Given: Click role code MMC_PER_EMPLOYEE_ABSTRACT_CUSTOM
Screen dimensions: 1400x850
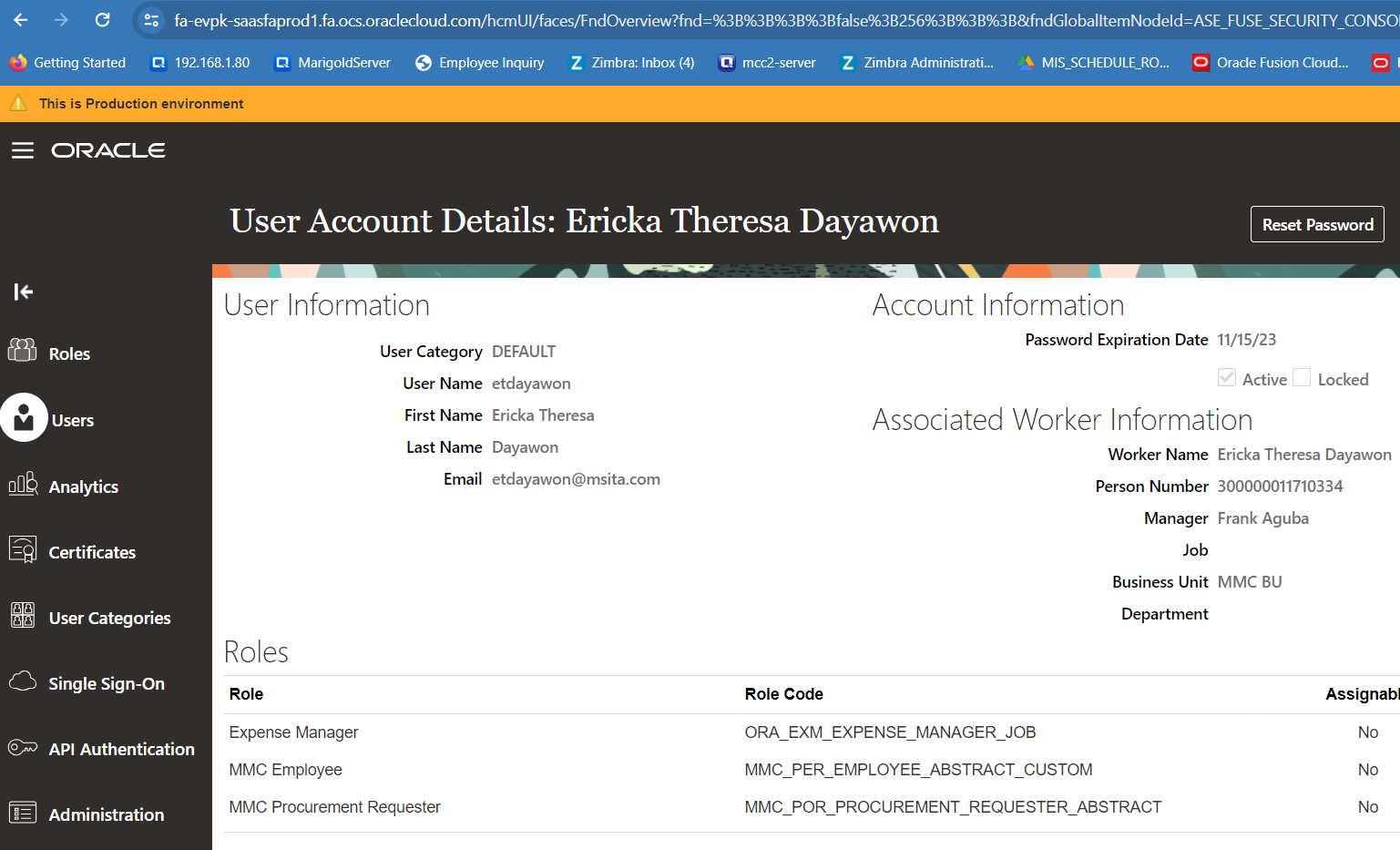Looking at the screenshot, I should point(918,770).
